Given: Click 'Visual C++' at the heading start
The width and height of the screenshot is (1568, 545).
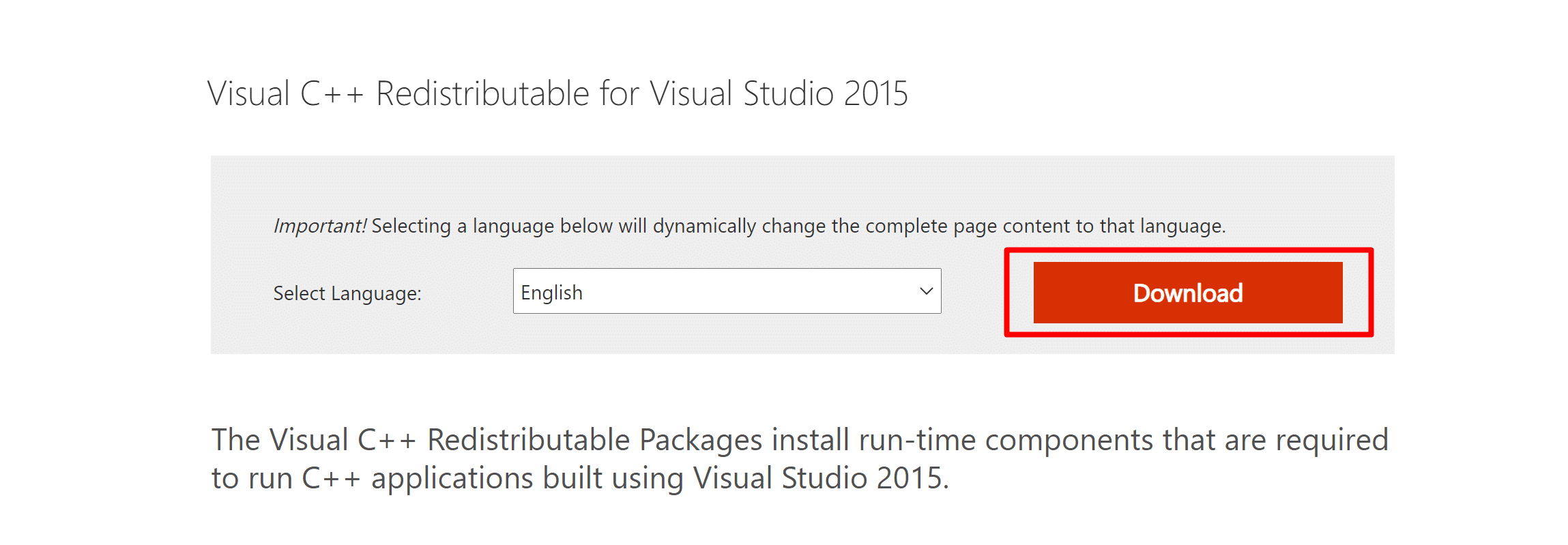Looking at the screenshot, I should pyautogui.click(x=285, y=93).
